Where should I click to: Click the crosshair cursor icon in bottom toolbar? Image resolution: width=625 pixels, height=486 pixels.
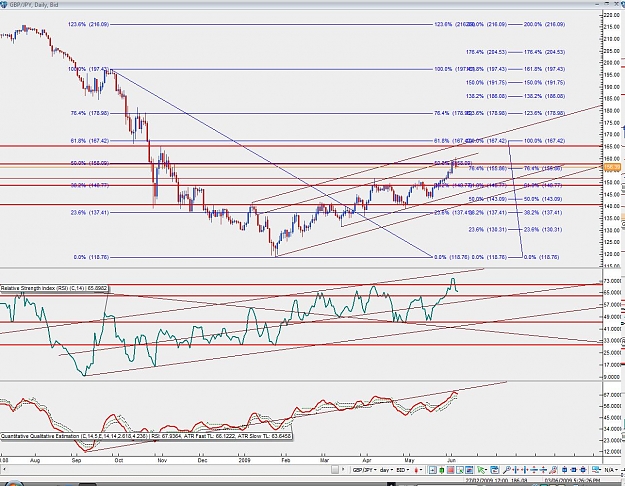coord(432,470)
